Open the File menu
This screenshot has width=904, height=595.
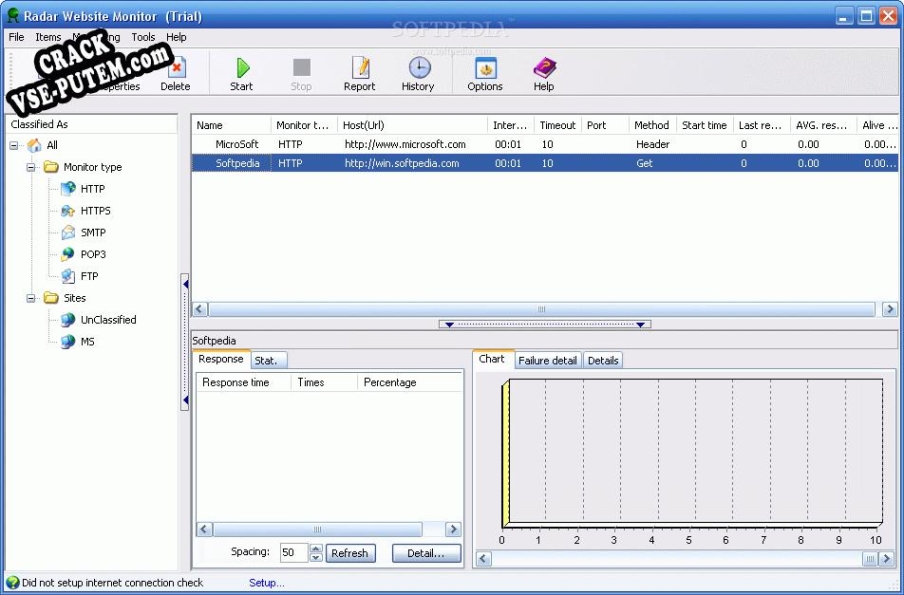(x=16, y=37)
